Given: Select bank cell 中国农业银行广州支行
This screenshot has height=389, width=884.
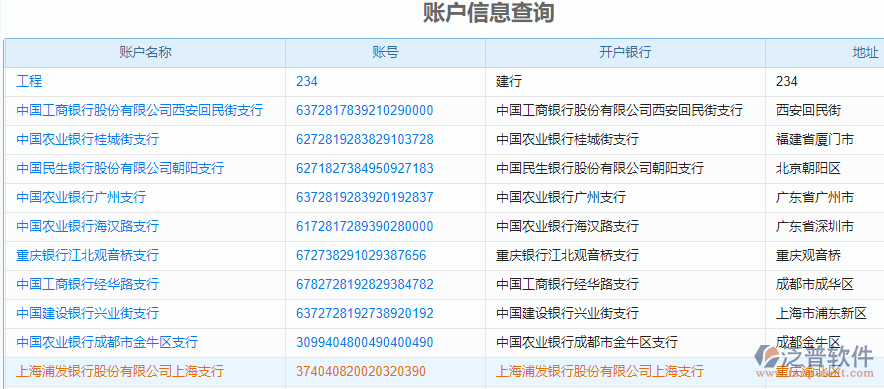Looking at the screenshot, I should (625, 197).
